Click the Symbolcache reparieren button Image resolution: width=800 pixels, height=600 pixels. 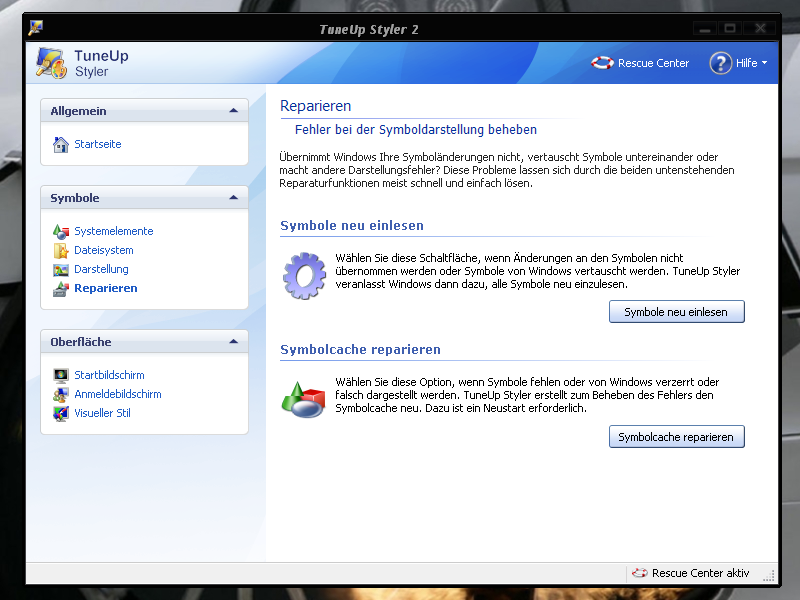pos(677,437)
